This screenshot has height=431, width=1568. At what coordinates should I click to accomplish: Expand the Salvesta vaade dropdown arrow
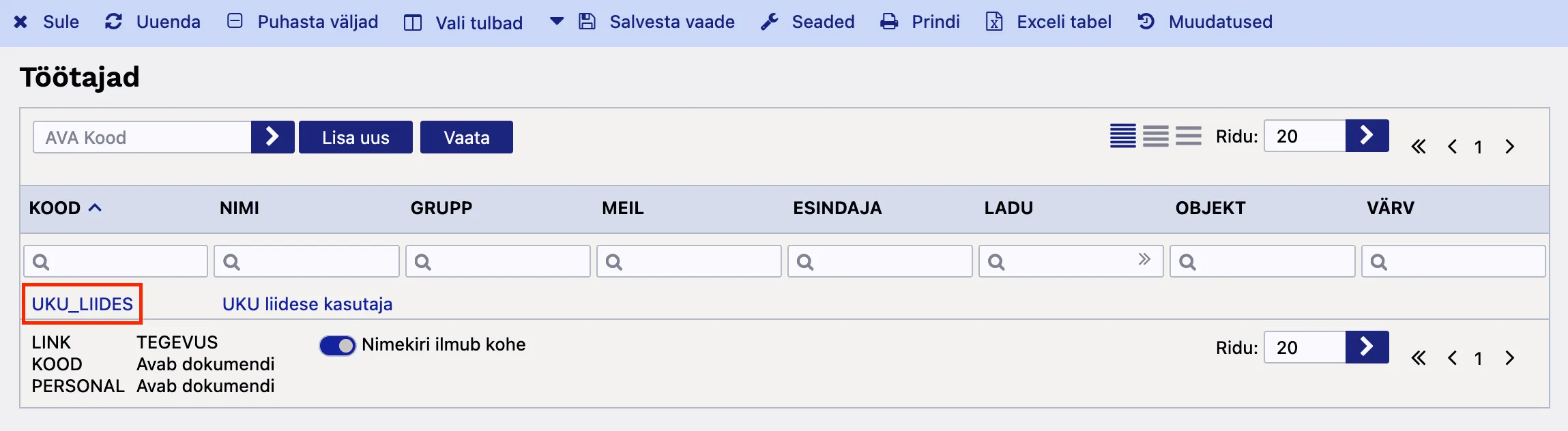coord(557,21)
